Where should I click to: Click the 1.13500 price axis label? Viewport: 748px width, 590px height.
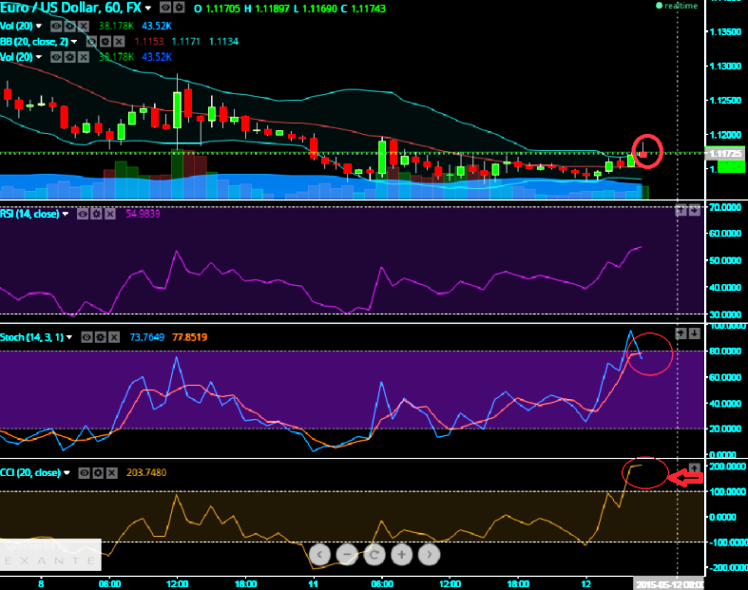pos(726,32)
